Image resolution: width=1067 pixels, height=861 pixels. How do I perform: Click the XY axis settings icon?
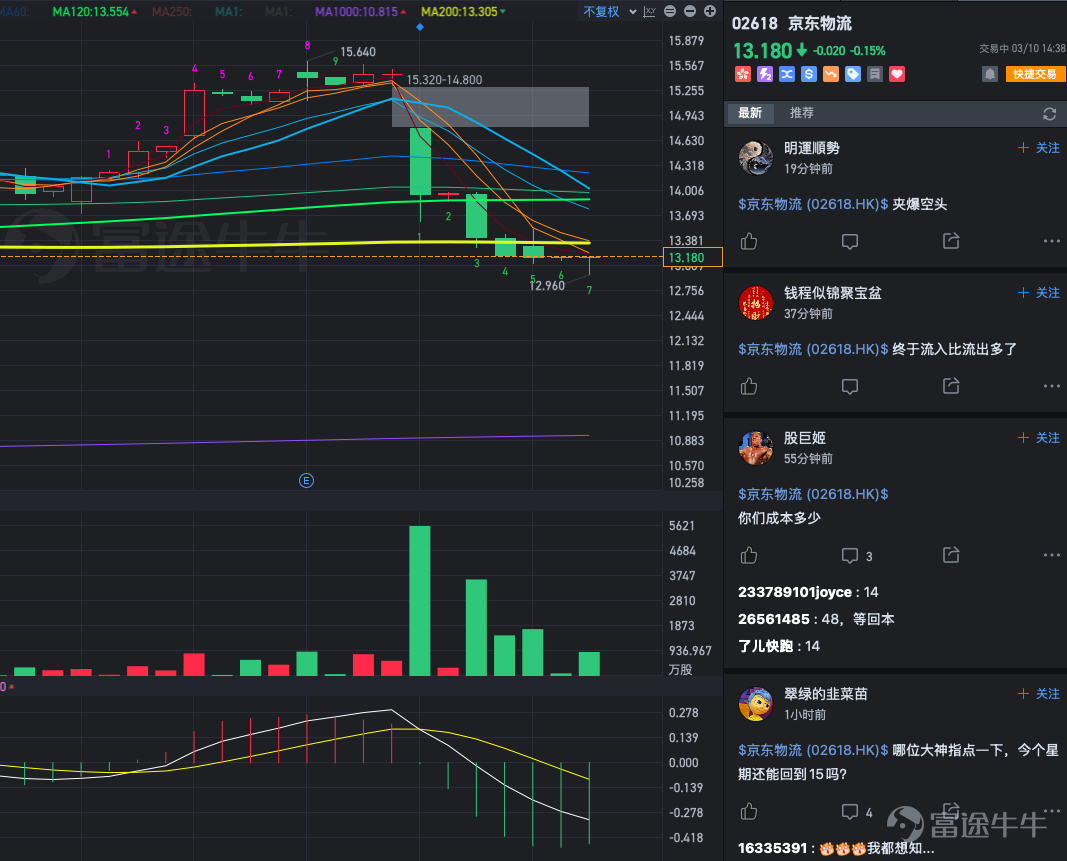tap(650, 11)
